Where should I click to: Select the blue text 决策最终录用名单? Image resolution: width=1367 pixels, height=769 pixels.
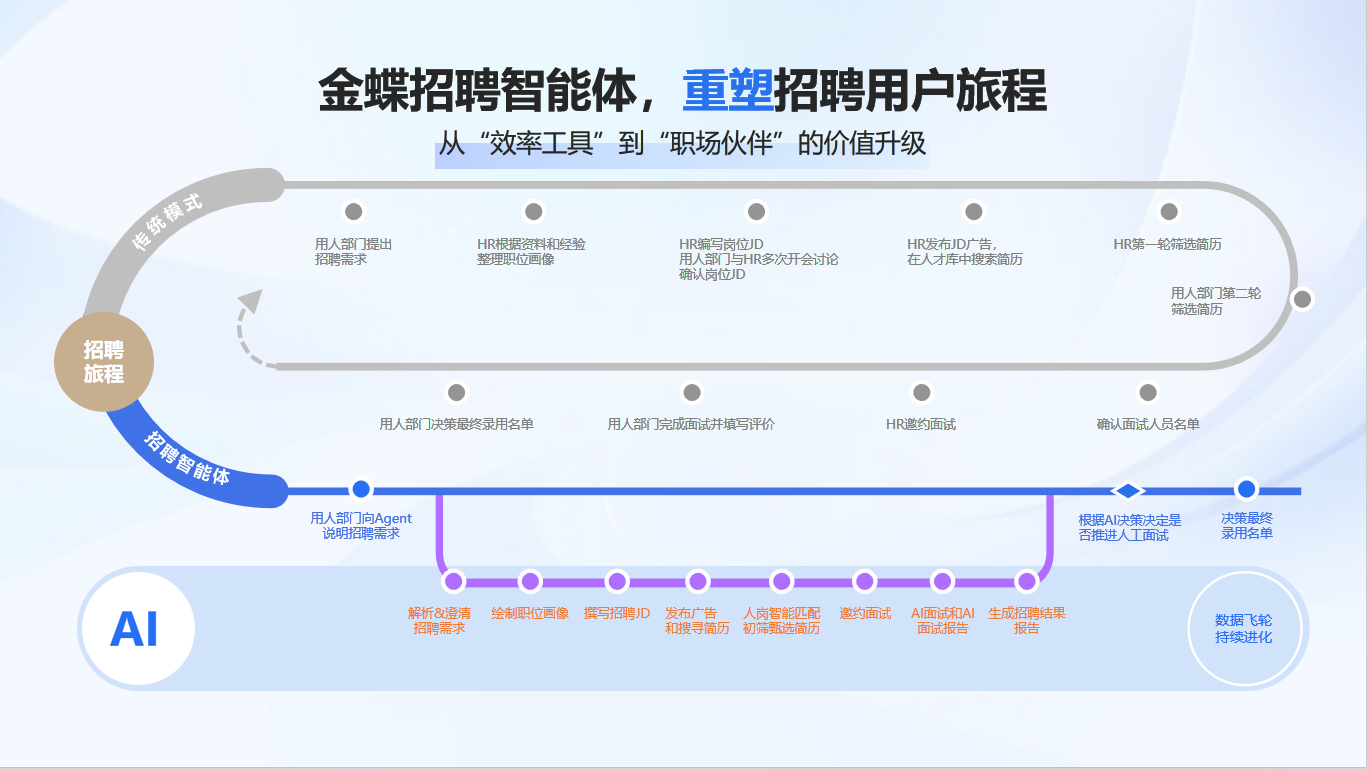1247,526
